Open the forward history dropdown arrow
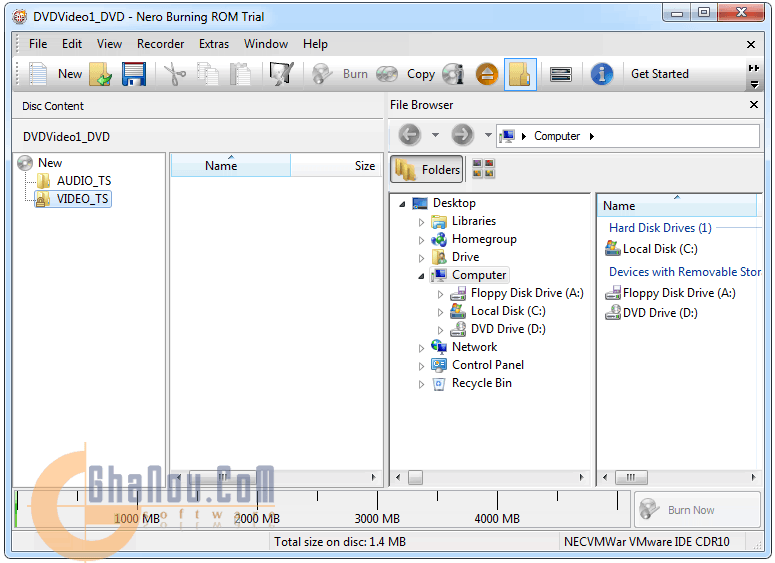 coord(488,134)
